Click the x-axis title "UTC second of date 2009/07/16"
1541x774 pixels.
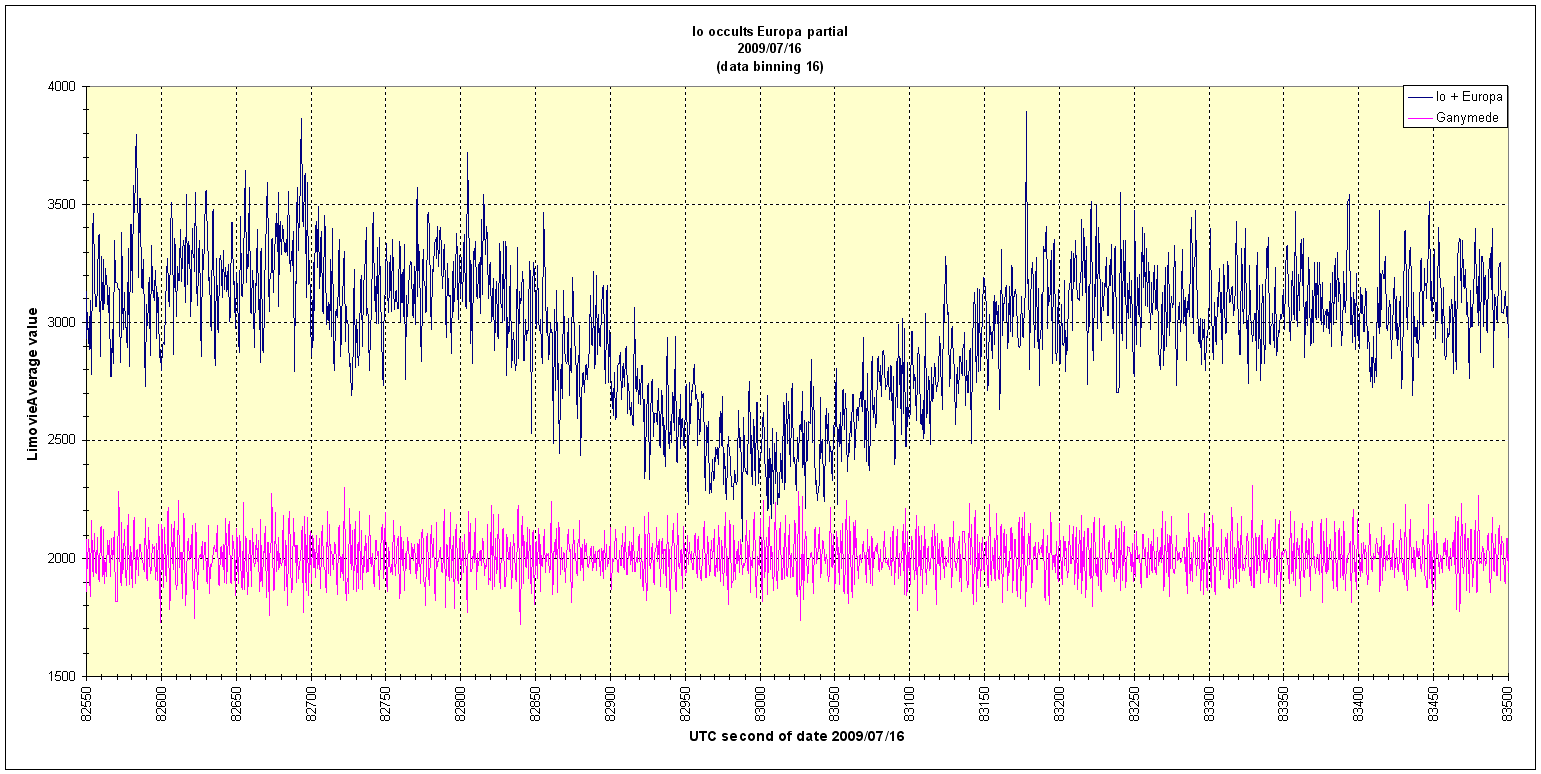796,737
